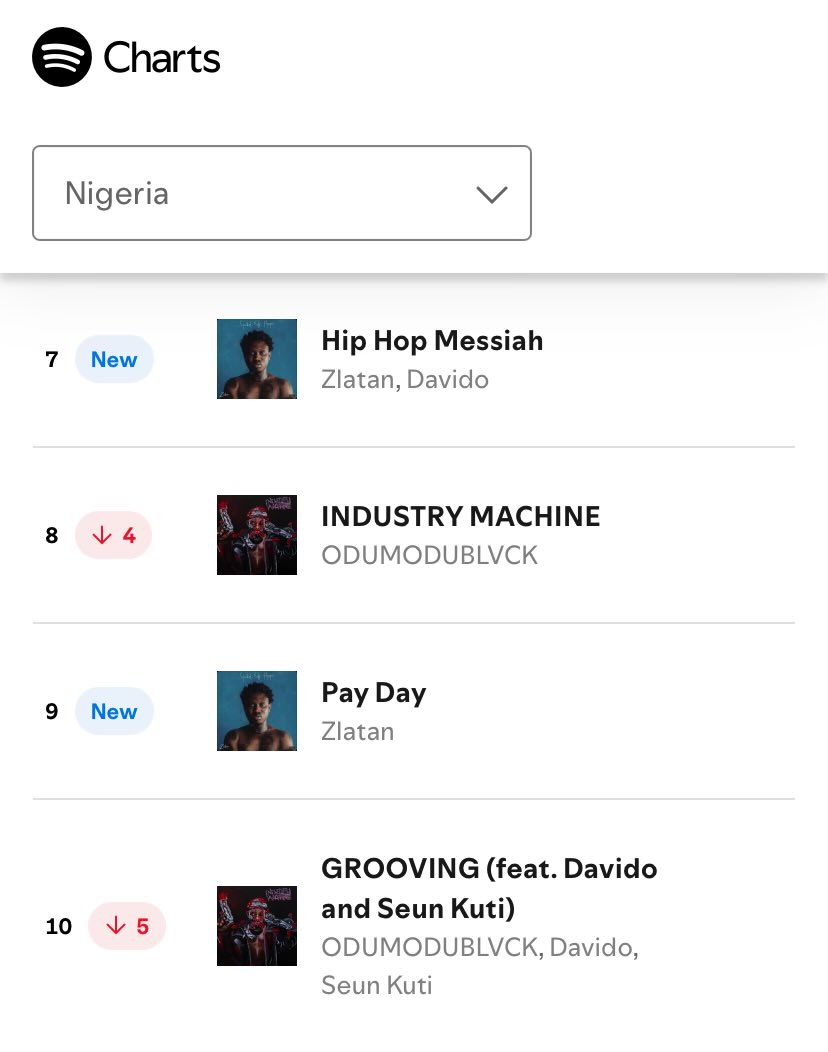Click the down 5 position badge
828x1052 pixels.
(127, 926)
